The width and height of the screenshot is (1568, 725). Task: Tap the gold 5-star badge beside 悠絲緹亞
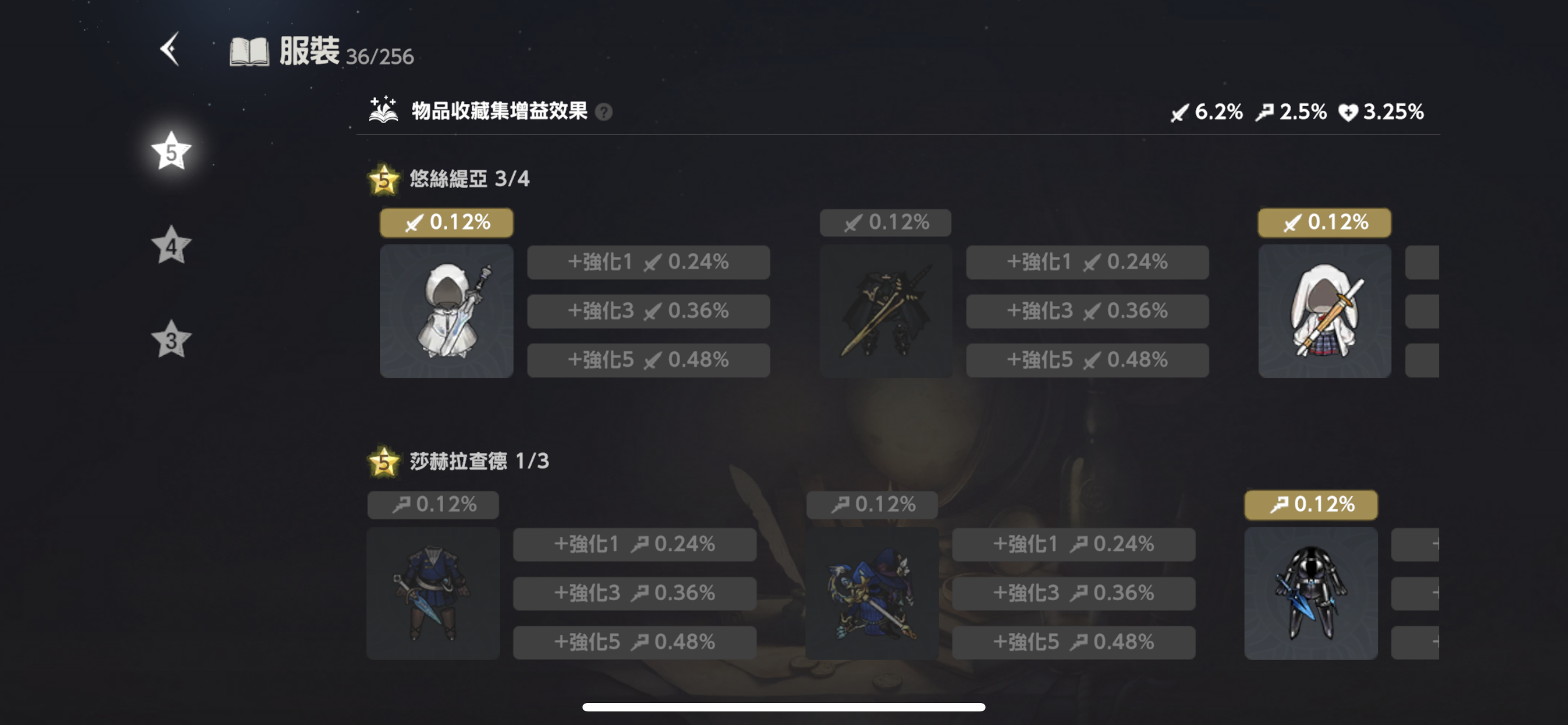[x=383, y=180]
